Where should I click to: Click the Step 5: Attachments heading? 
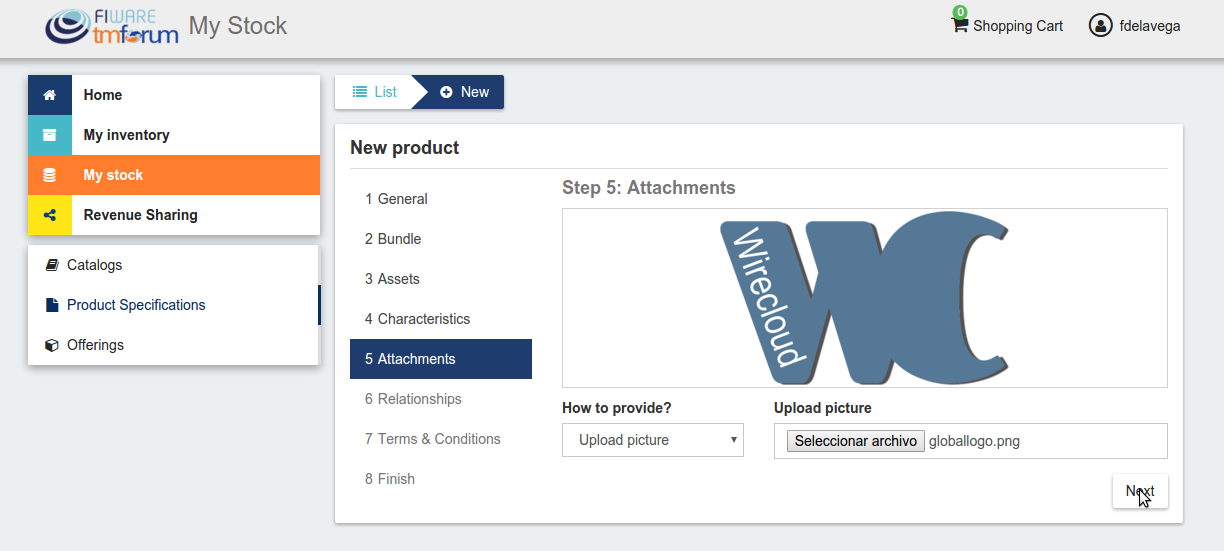pos(649,188)
